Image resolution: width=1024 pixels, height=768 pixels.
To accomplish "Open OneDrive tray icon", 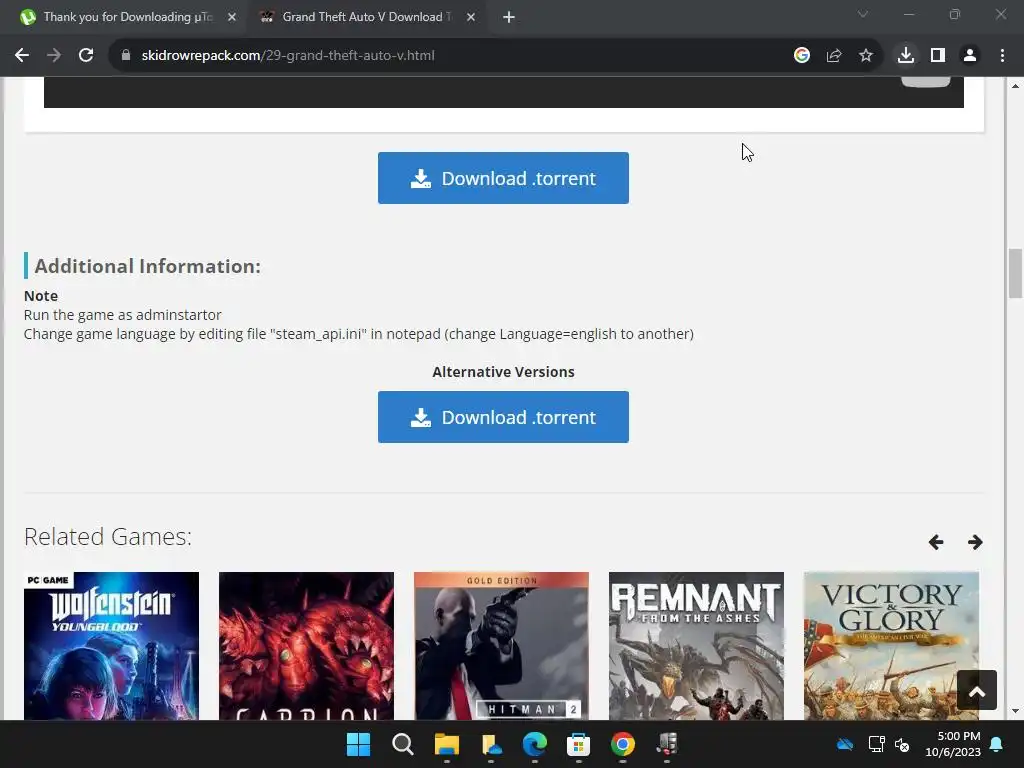I will coord(845,744).
